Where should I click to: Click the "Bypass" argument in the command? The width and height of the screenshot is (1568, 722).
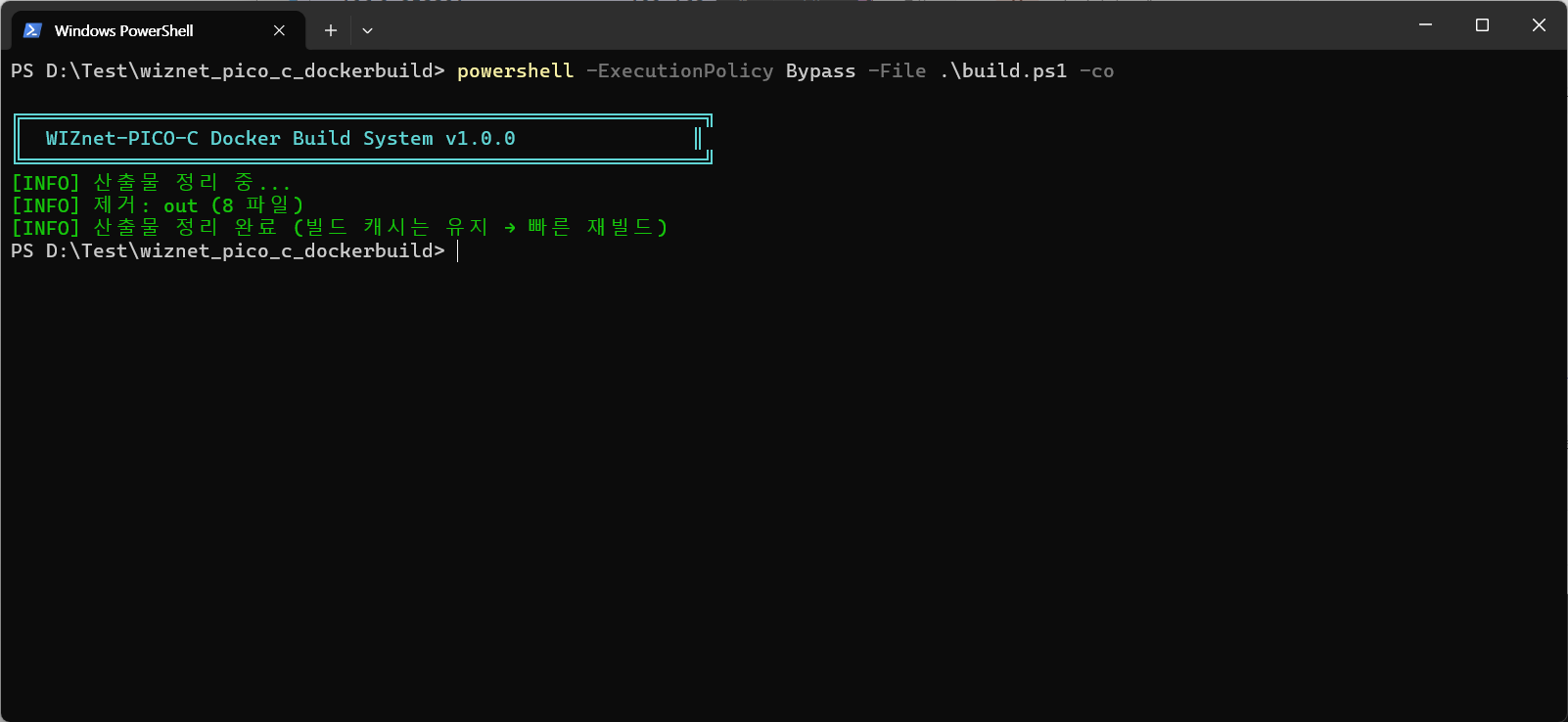tap(820, 71)
